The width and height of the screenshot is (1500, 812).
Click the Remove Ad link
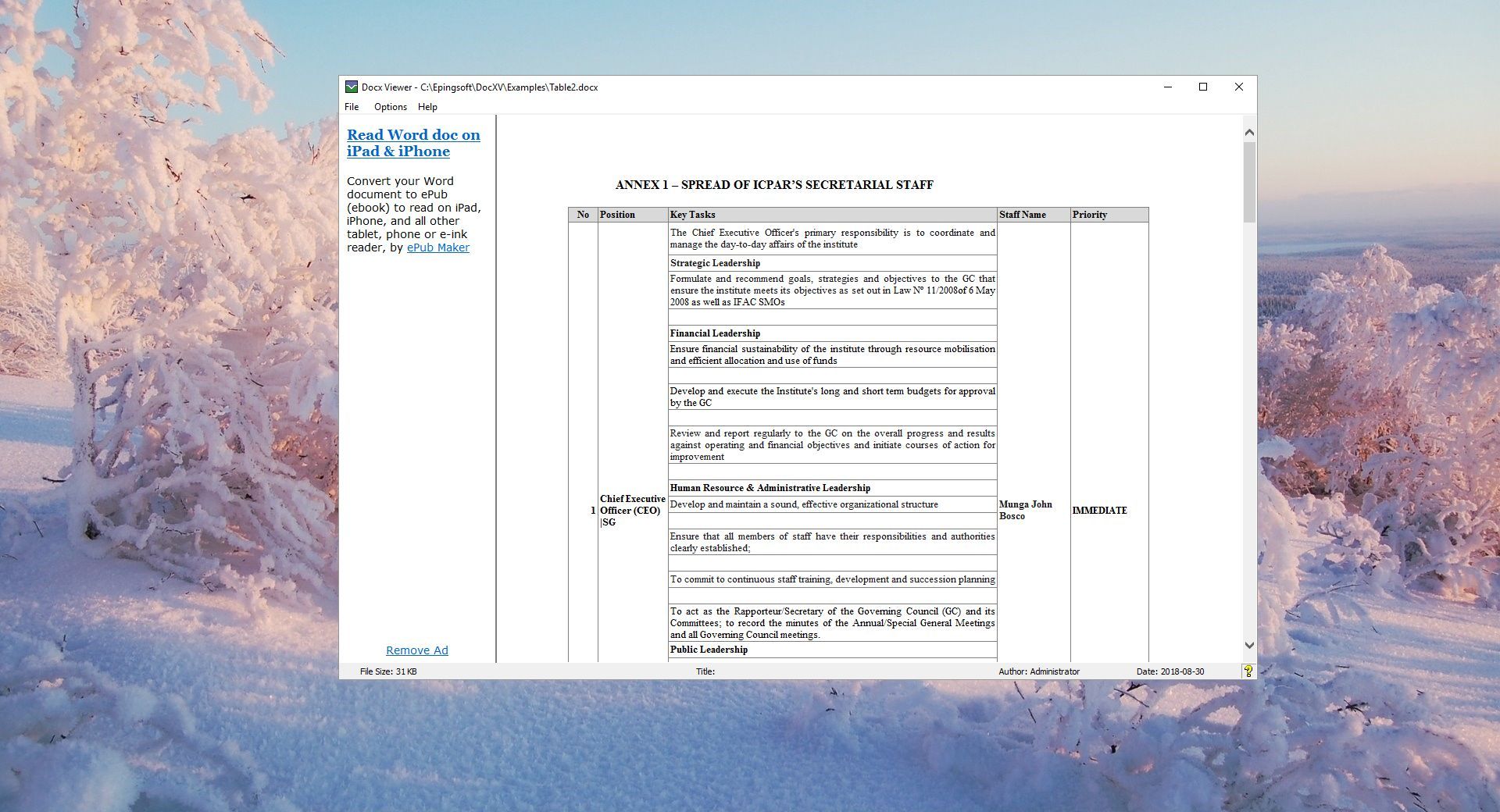416,650
